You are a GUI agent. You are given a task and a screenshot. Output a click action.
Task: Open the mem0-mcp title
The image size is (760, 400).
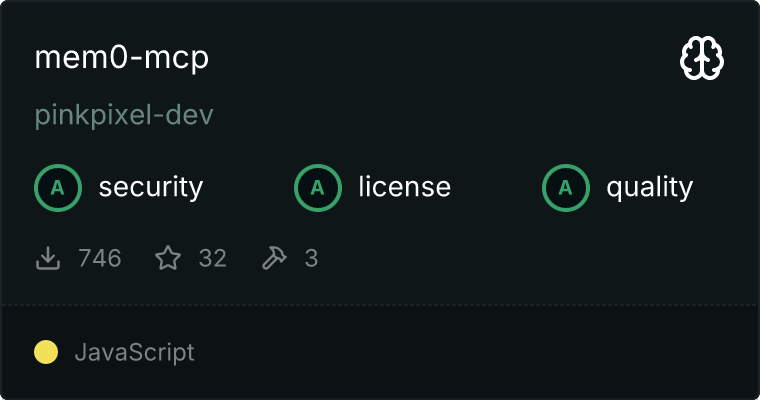tap(122, 58)
